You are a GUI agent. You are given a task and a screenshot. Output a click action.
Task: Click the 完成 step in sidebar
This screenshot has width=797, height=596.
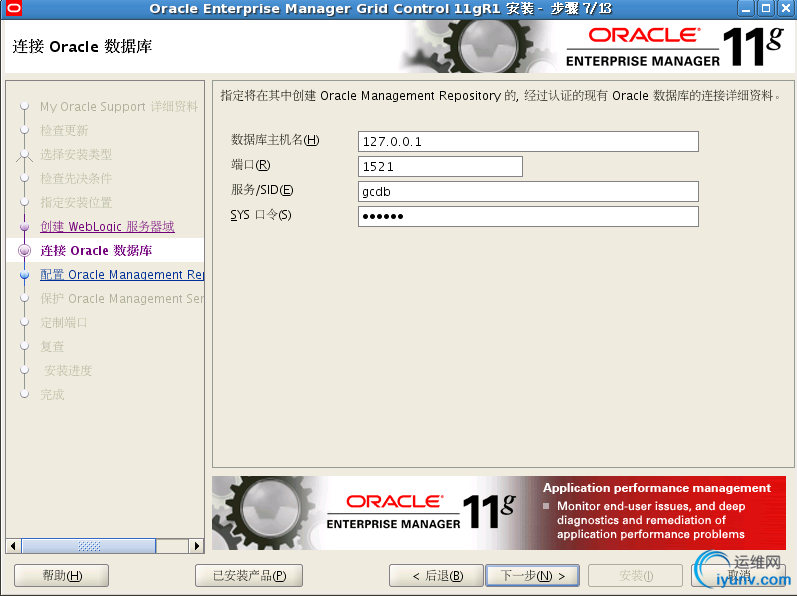52,395
